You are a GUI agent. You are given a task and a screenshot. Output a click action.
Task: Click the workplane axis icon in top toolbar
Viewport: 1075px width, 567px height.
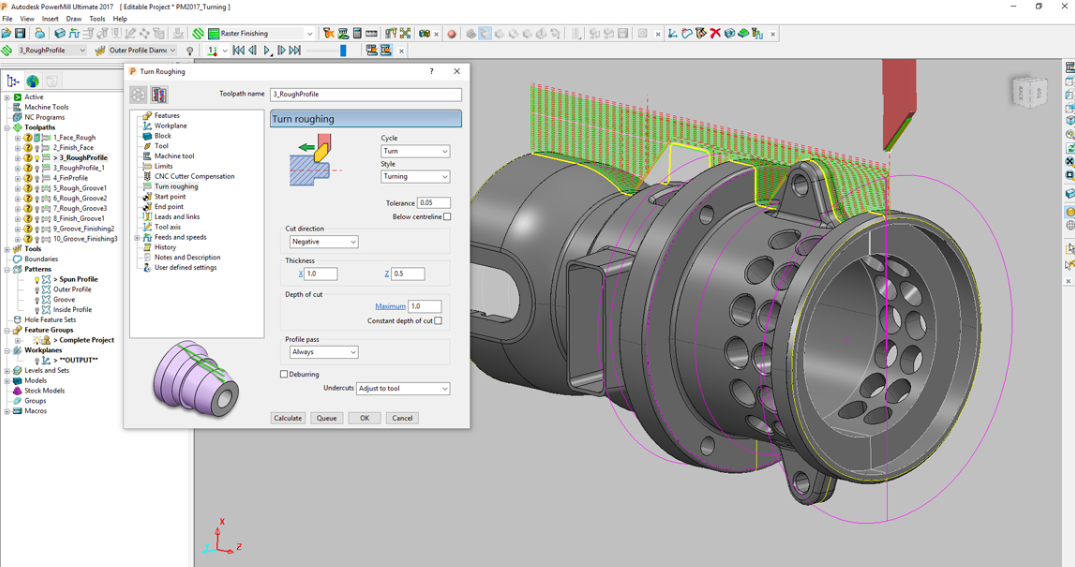coord(673,33)
